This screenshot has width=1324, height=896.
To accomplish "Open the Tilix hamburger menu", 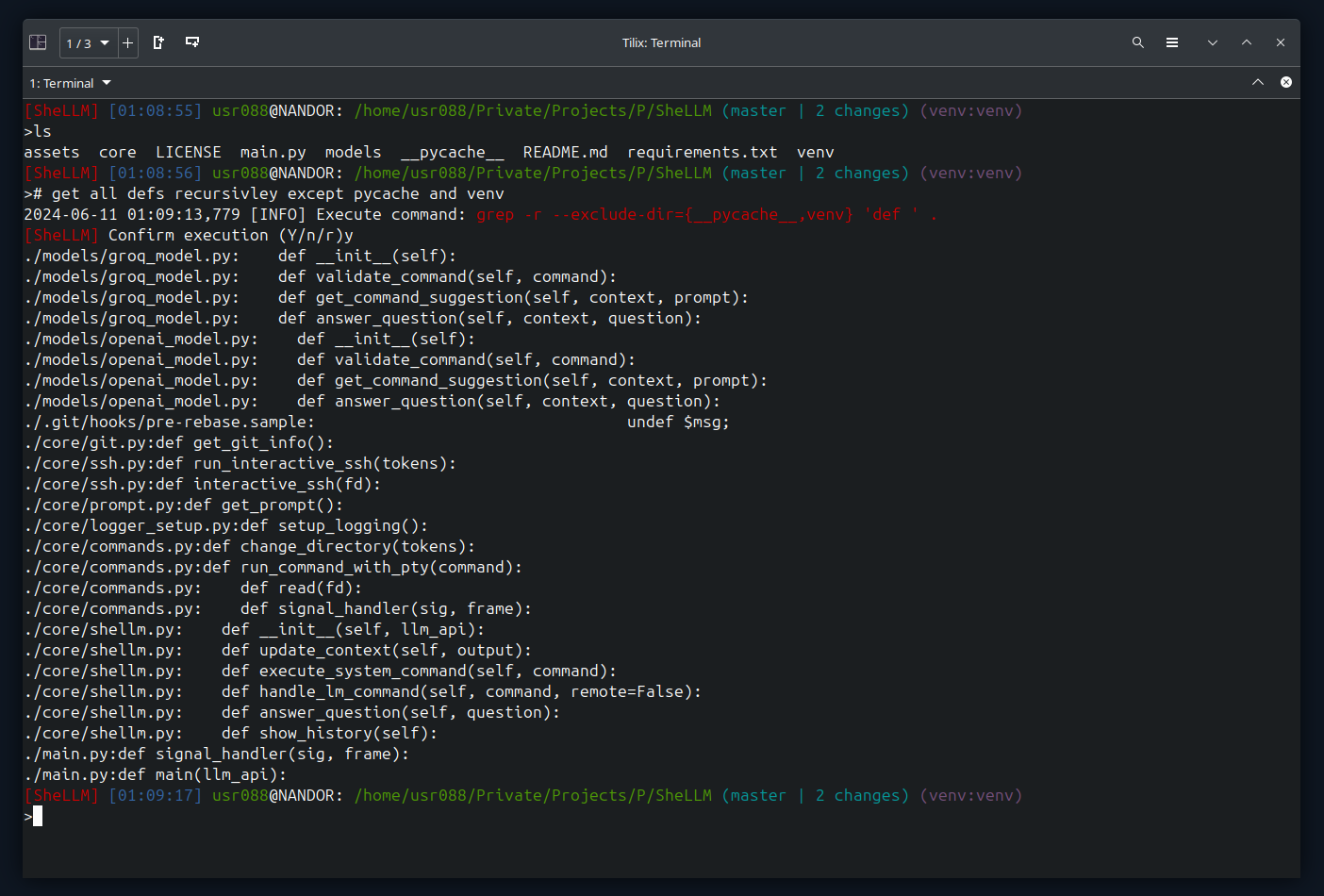I will [x=1172, y=42].
